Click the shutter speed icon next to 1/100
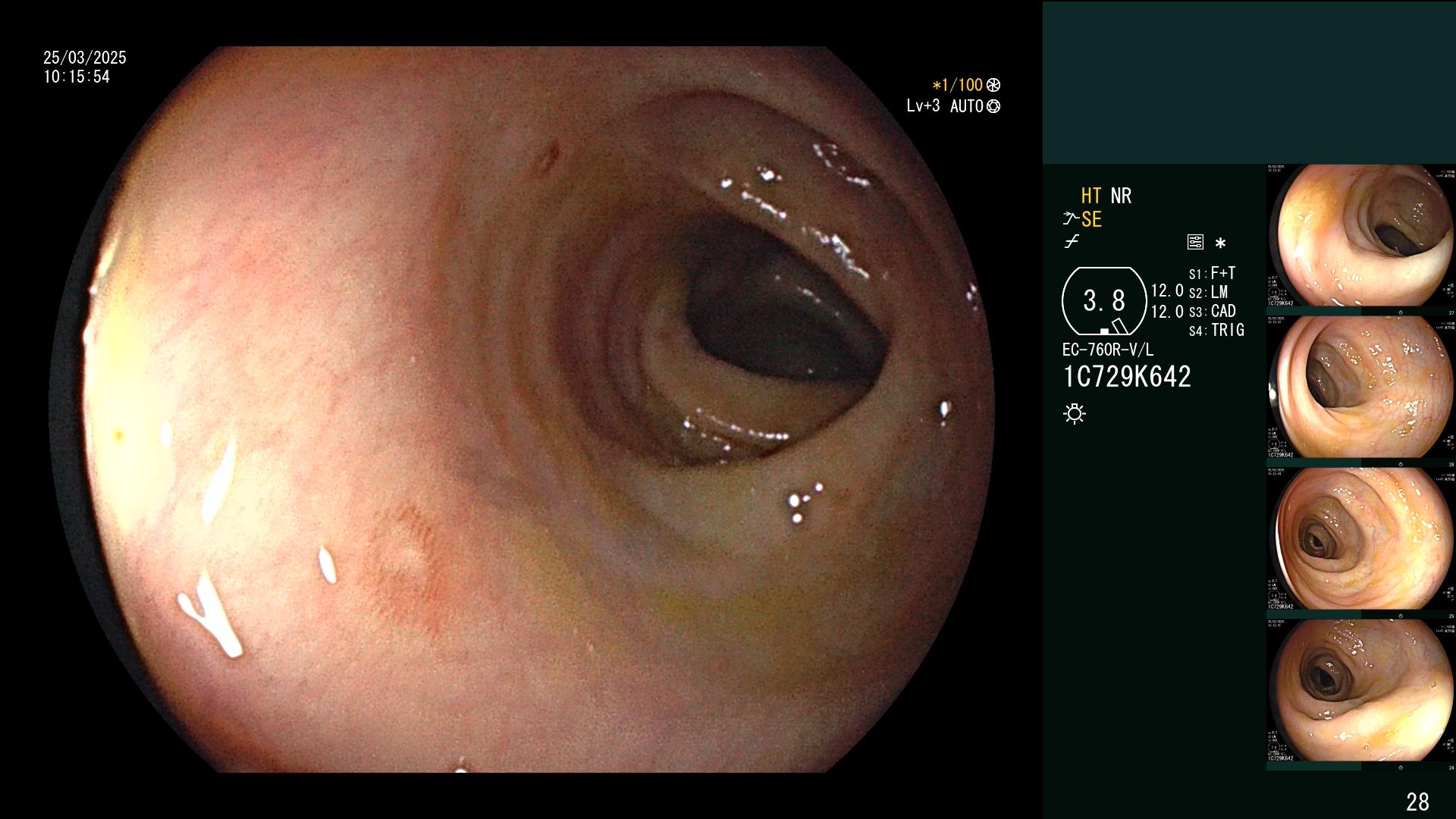Screen dimensions: 1456x819 pyautogui.click(x=993, y=85)
